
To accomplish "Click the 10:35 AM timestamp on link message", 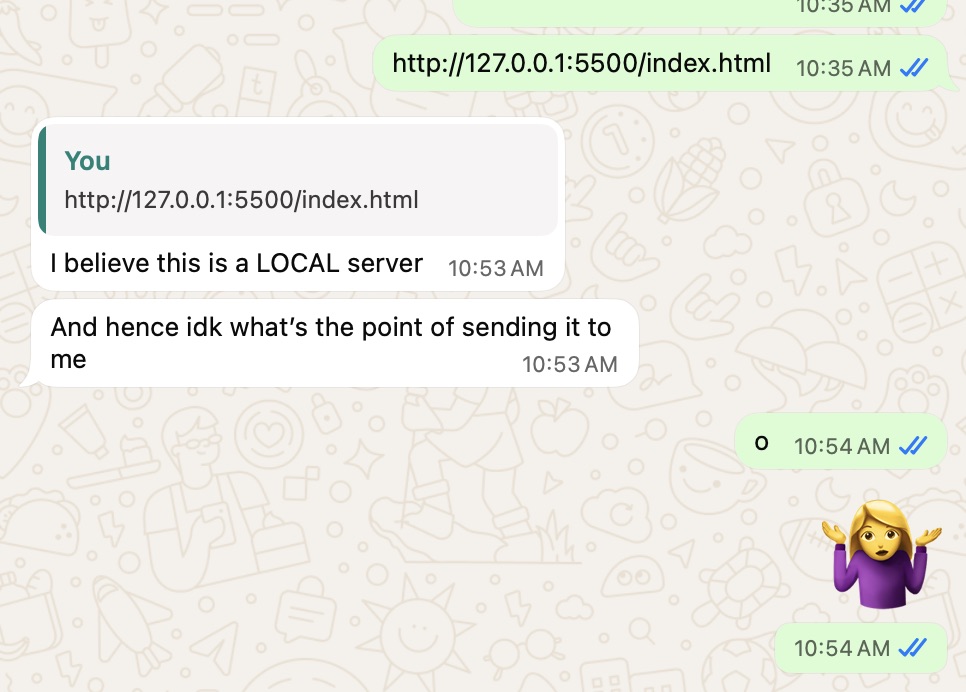I will point(843,68).
